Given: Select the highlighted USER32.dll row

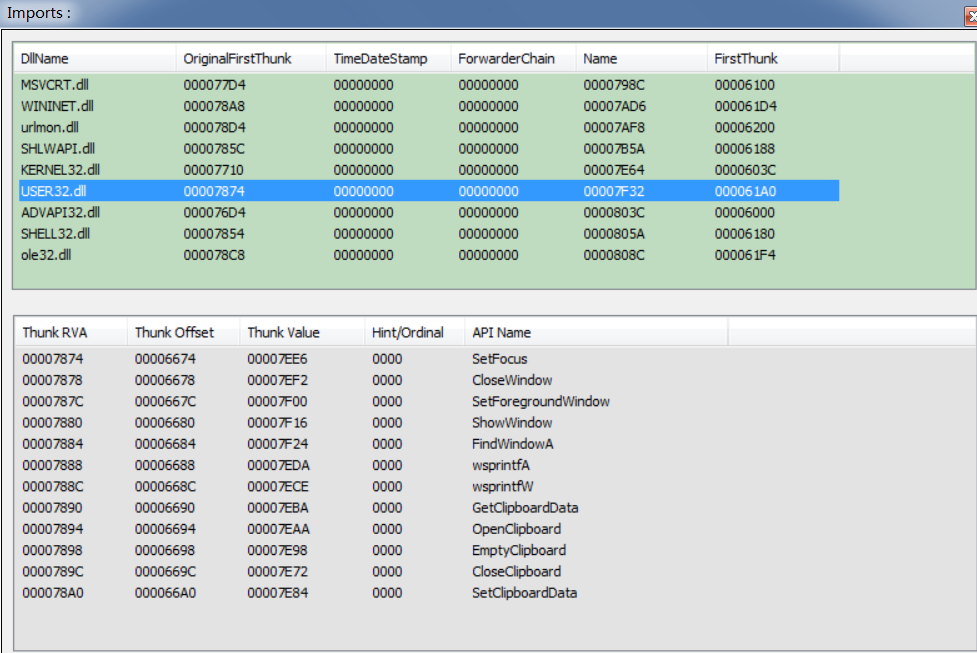Looking at the screenshot, I should point(429,191).
